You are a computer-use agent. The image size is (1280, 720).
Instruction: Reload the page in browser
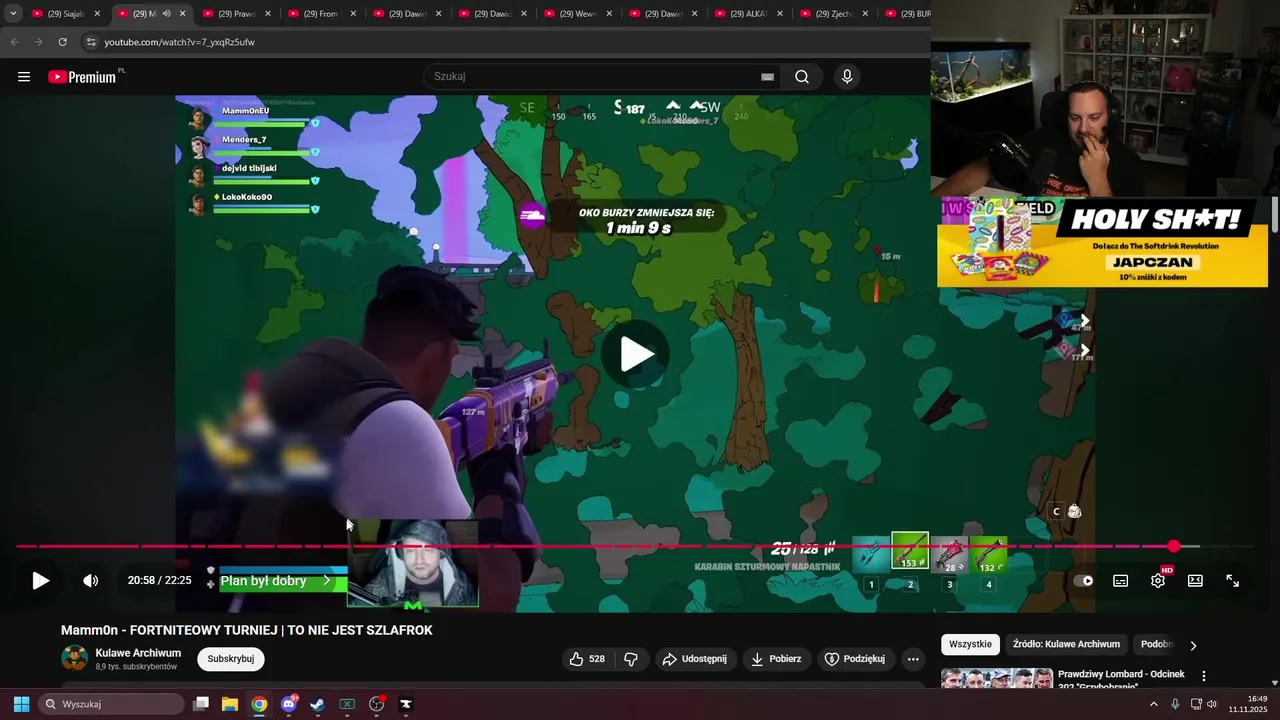62,42
